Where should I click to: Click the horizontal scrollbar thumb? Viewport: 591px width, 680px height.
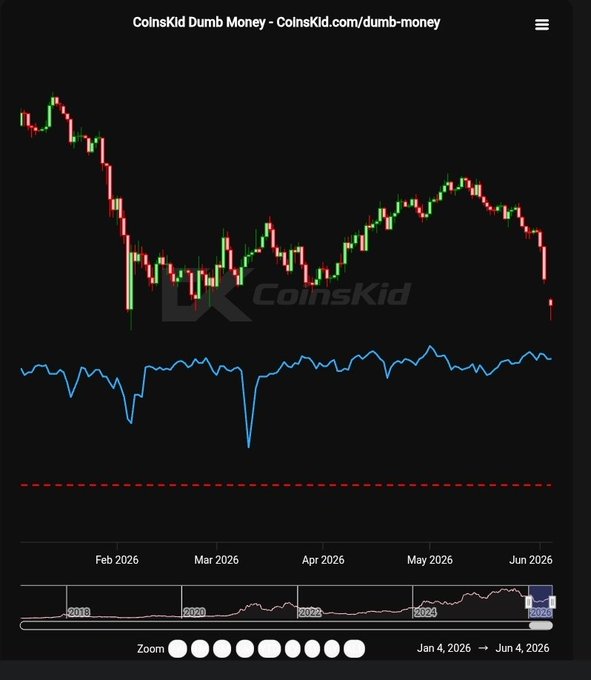541,625
